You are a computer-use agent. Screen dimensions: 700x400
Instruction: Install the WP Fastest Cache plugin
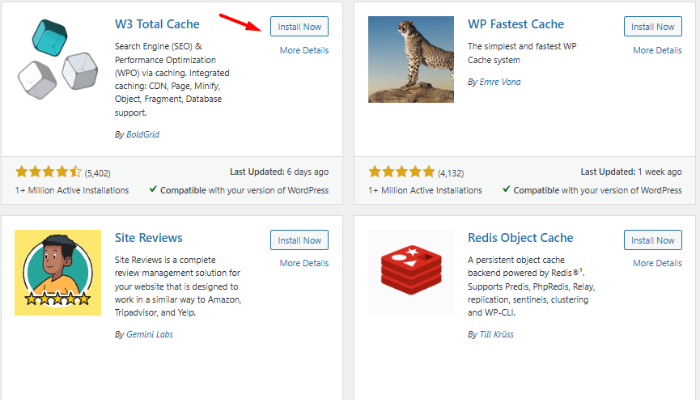point(652,26)
